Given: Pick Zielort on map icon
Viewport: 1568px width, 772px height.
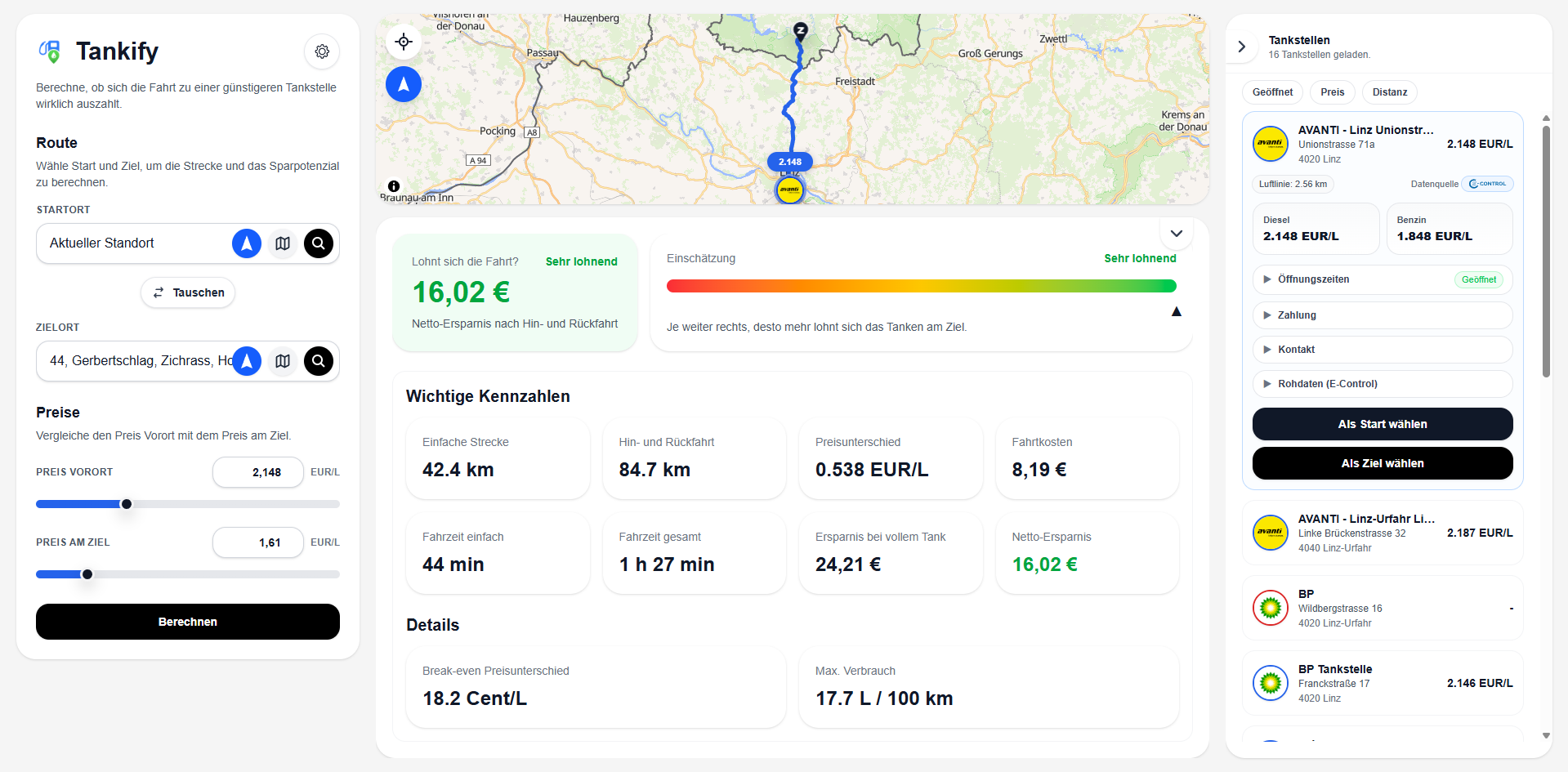Looking at the screenshot, I should pos(283,361).
